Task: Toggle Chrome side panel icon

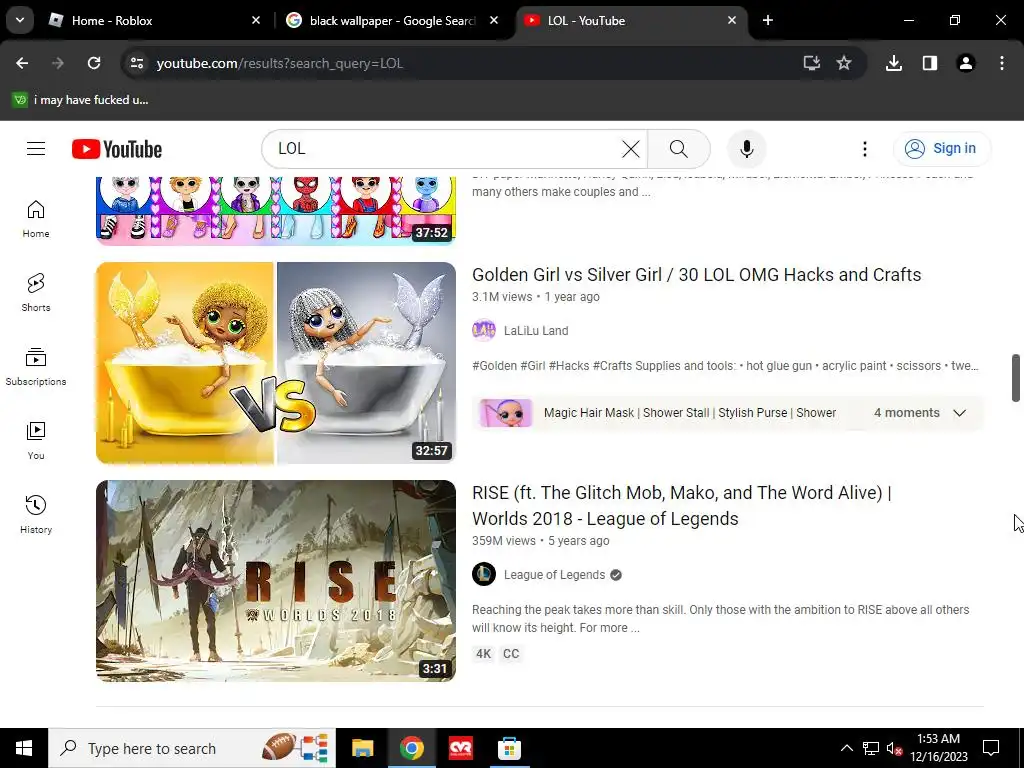Action: click(930, 63)
